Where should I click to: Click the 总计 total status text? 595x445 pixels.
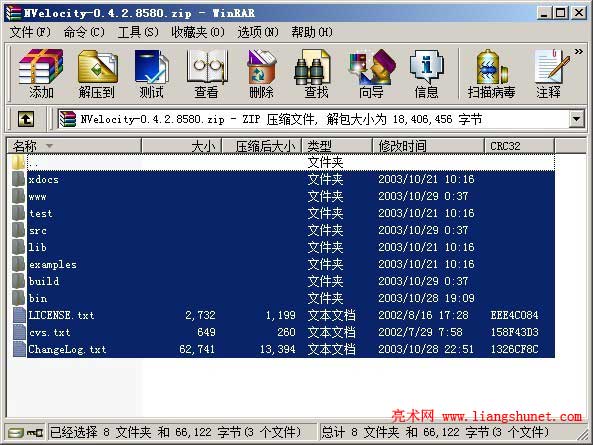(x=435, y=432)
